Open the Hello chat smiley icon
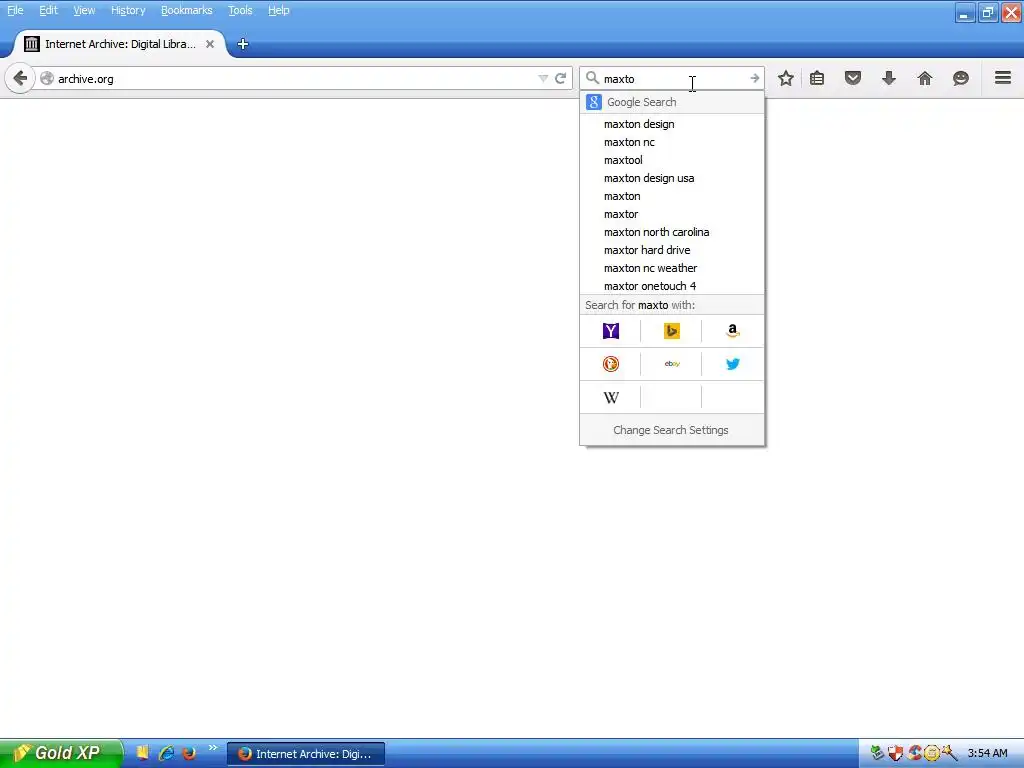 point(961,78)
